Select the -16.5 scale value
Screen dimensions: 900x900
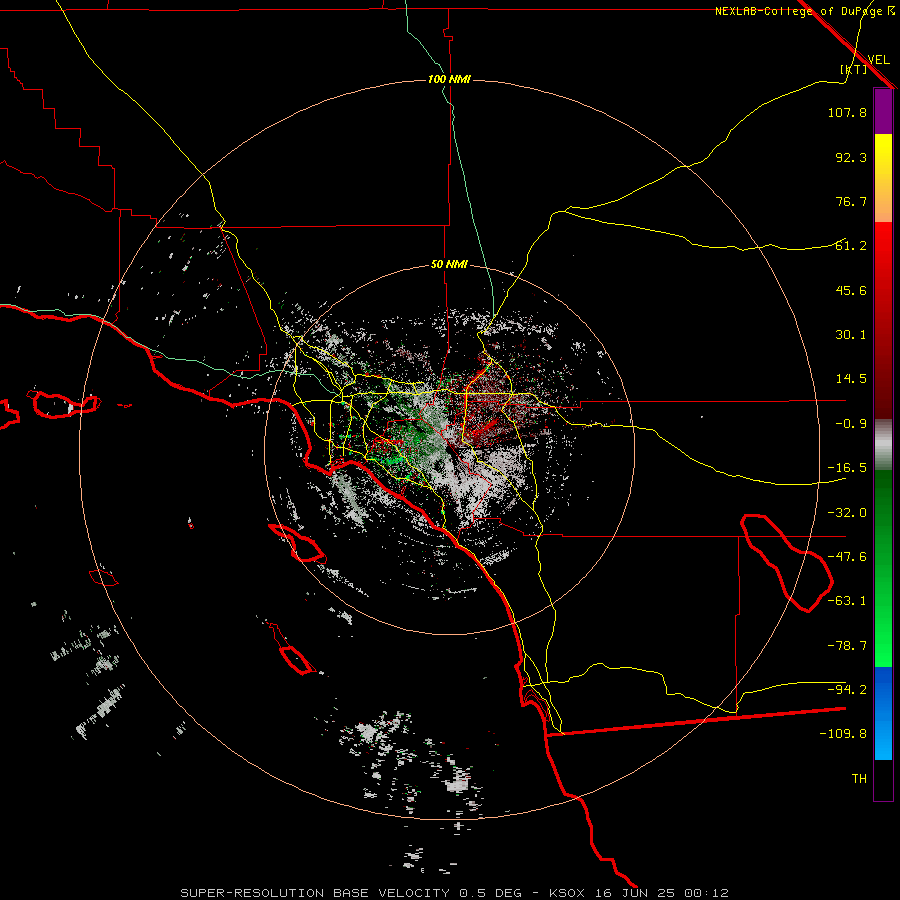point(847,468)
